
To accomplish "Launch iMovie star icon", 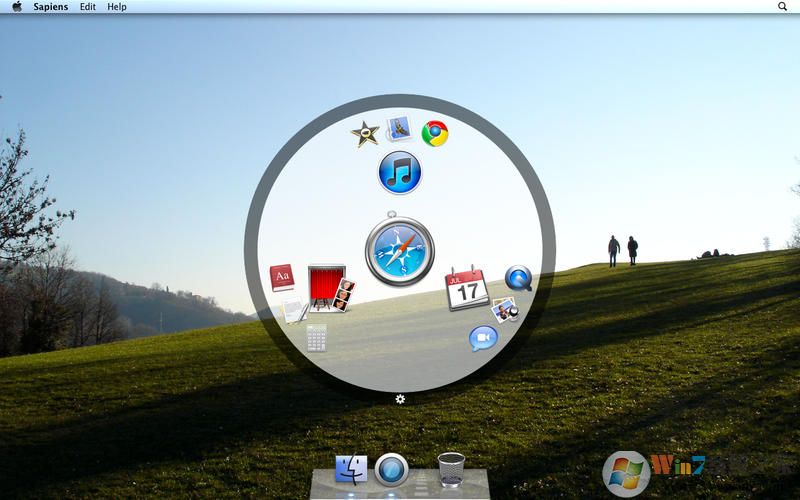I will point(365,134).
